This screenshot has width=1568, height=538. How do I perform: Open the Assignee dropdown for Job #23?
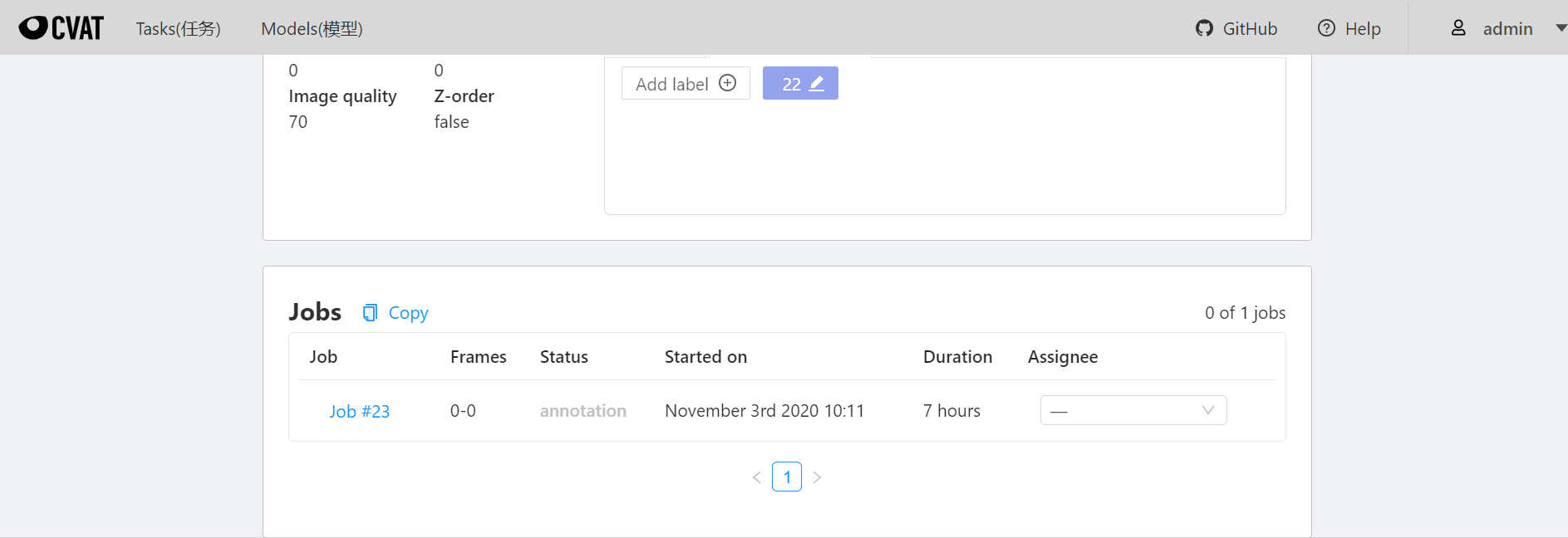[1133, 410]
